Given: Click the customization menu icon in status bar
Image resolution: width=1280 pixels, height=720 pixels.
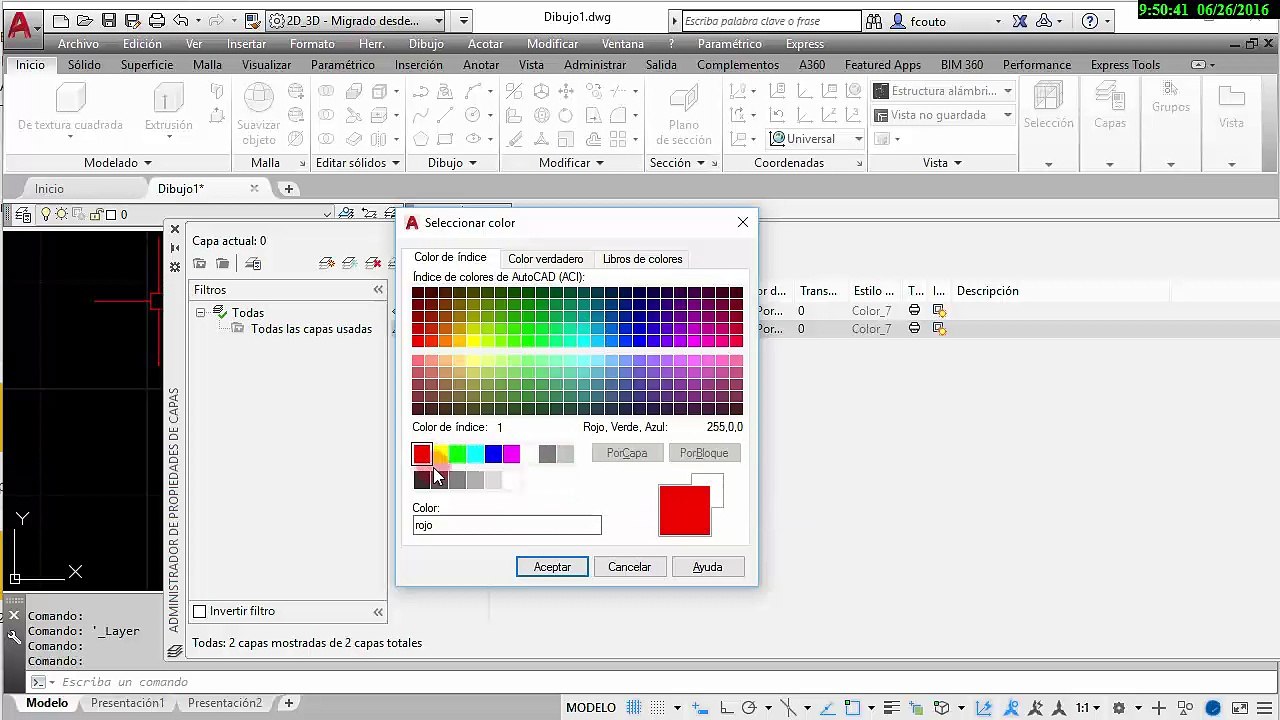Looking at the screenshot, I should pyautogui.click(x=1265, y=708).
